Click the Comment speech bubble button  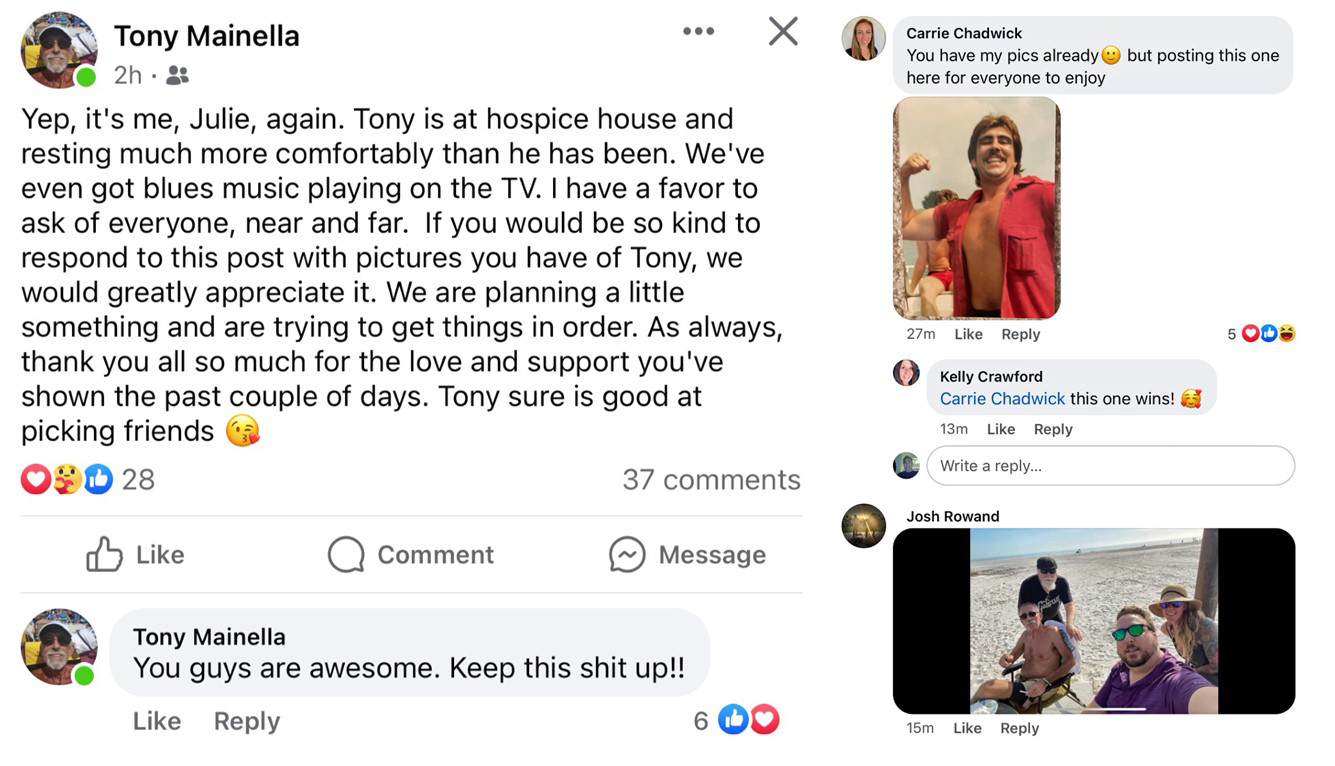click(x=411, y=554)
